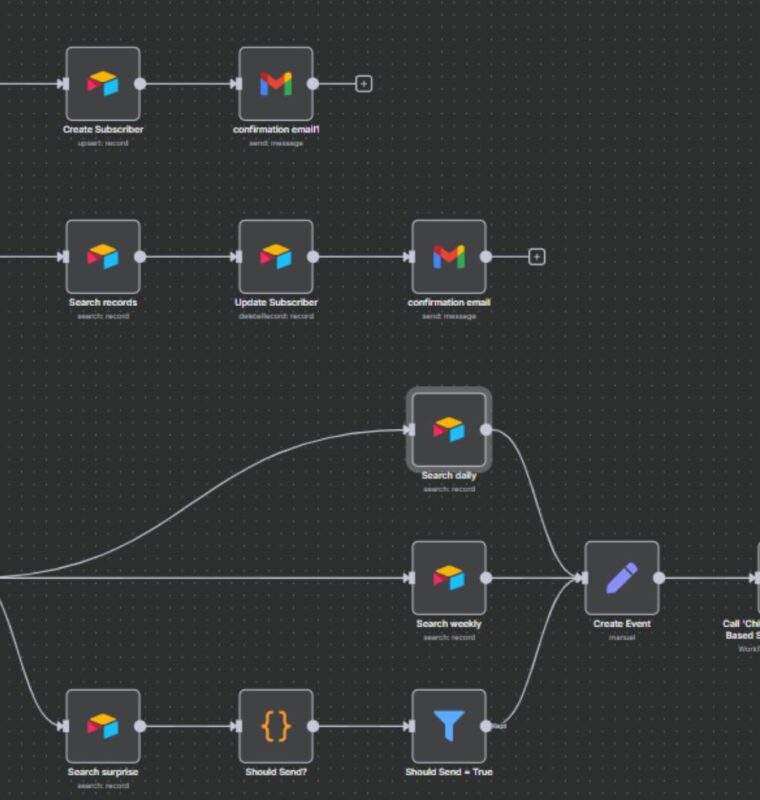Select the Search records Airtable node
The image size is (760, 800).
coord(103,257)
